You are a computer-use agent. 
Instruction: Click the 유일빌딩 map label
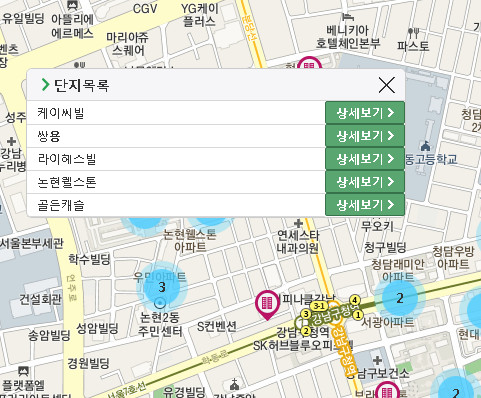(x=23, y=18)
